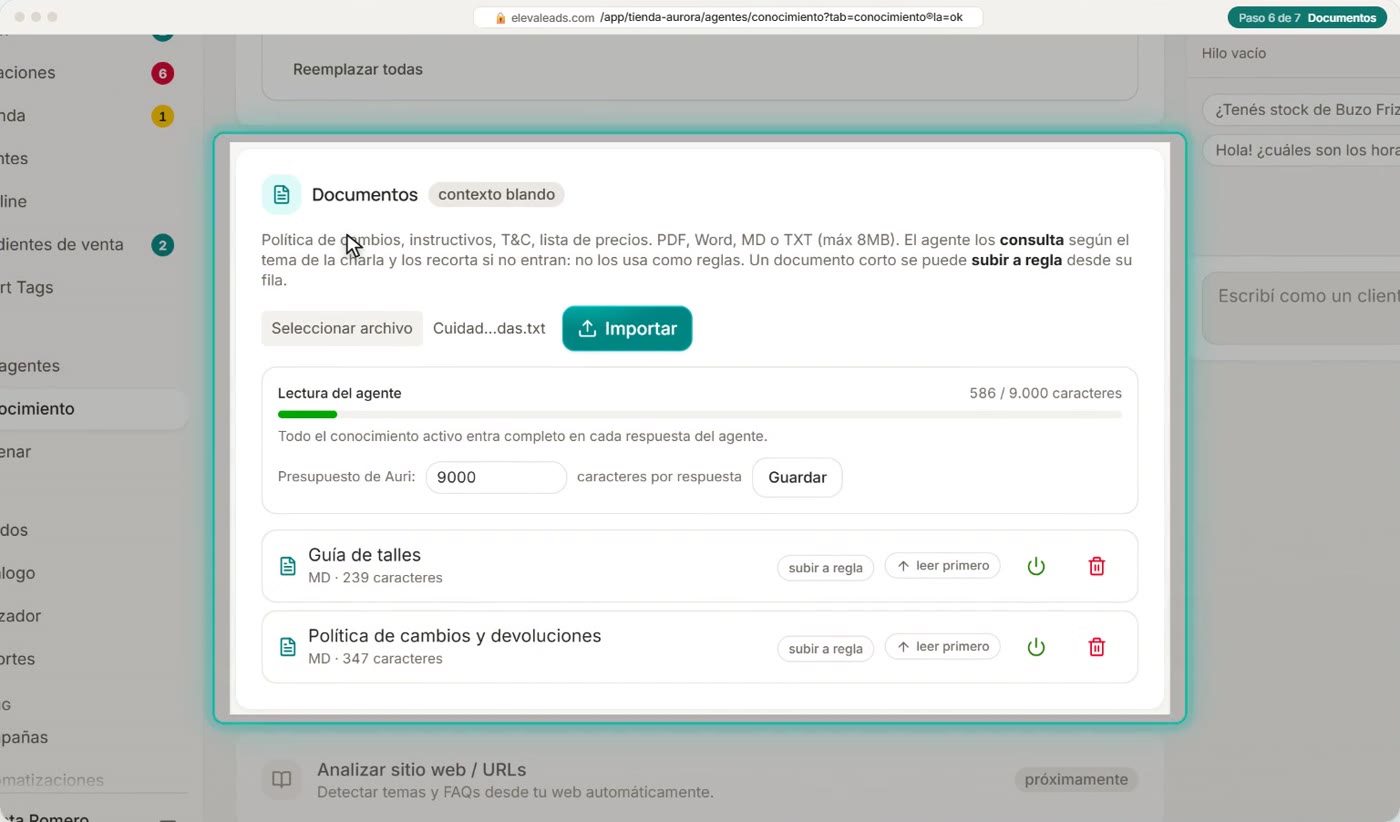Click the Lectura del agente progress bar
The height and width of the screenshot is (822, 1400).
700,414
